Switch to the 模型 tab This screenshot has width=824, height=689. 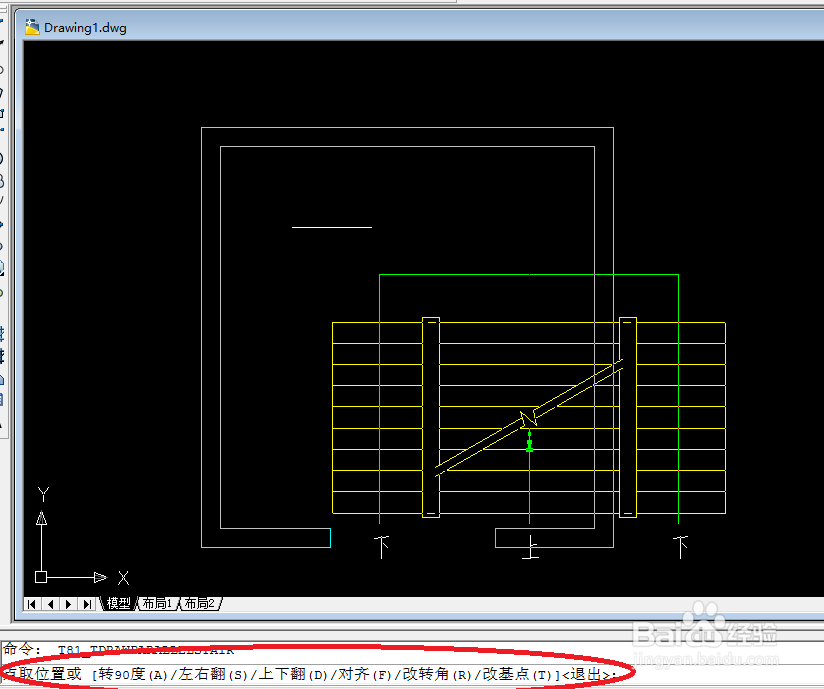118,603
